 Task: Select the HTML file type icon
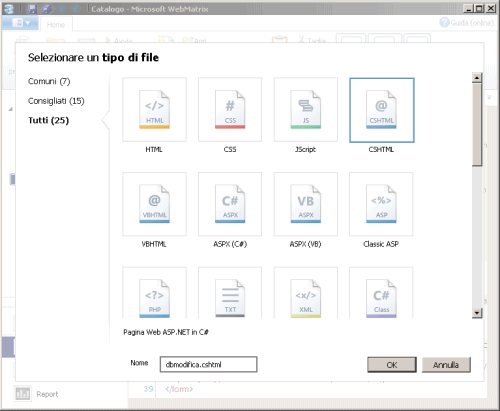click(x=154, y=110)
